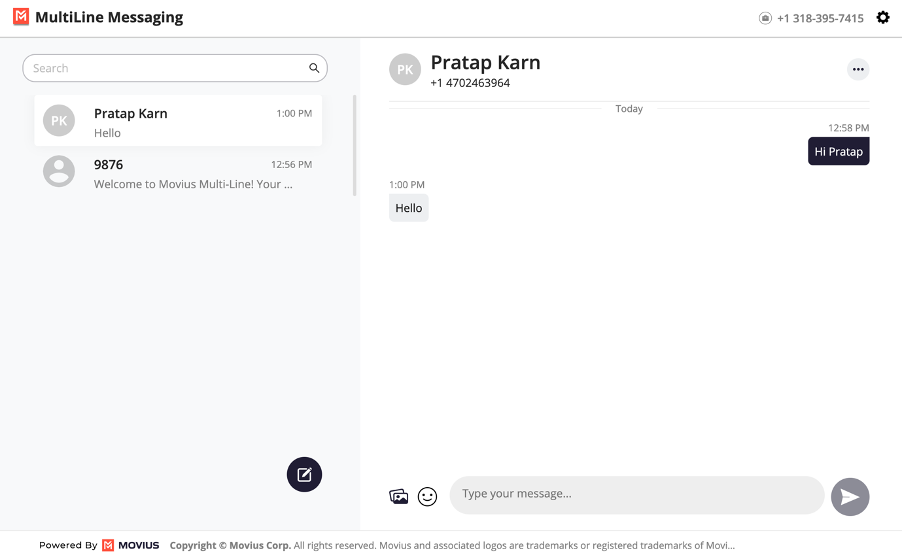The image size is (902, 560).
Task: Click the 12:56 PM time on 9876 row
Action: [292, 165]
